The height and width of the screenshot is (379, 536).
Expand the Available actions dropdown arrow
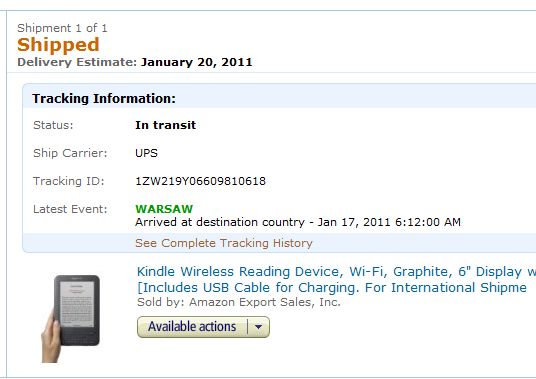coord(259,327)
